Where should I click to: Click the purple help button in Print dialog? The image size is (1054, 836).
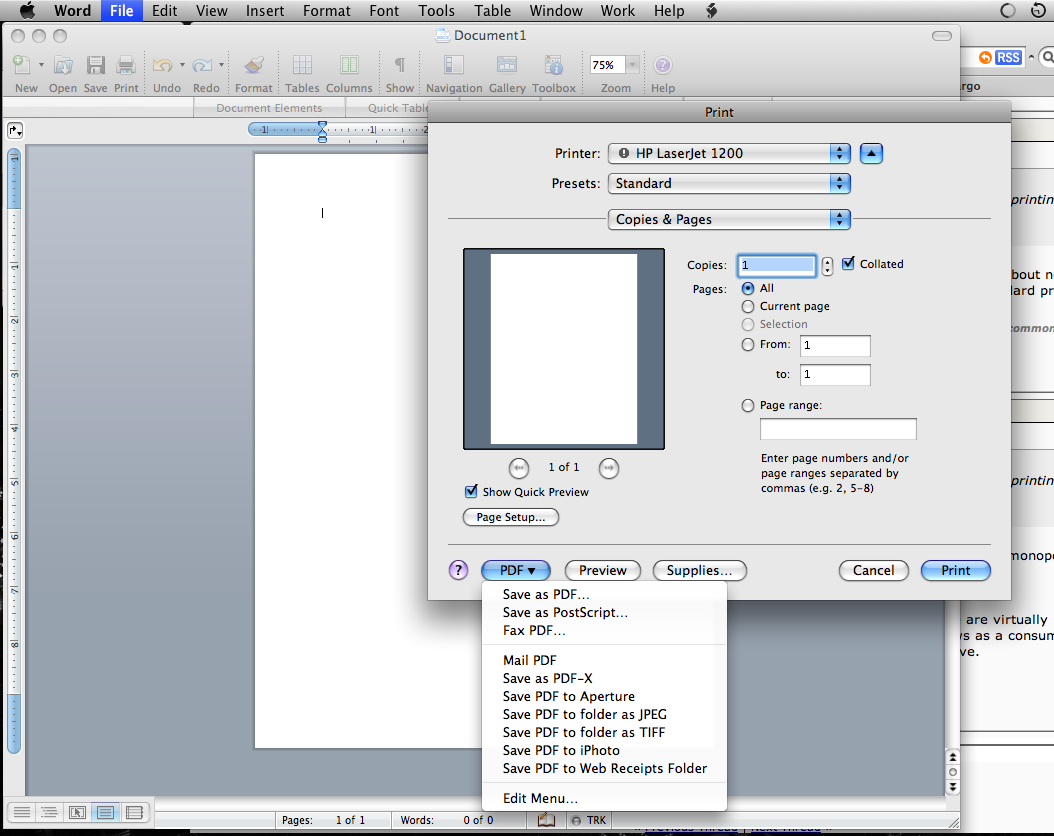(458, 571)
